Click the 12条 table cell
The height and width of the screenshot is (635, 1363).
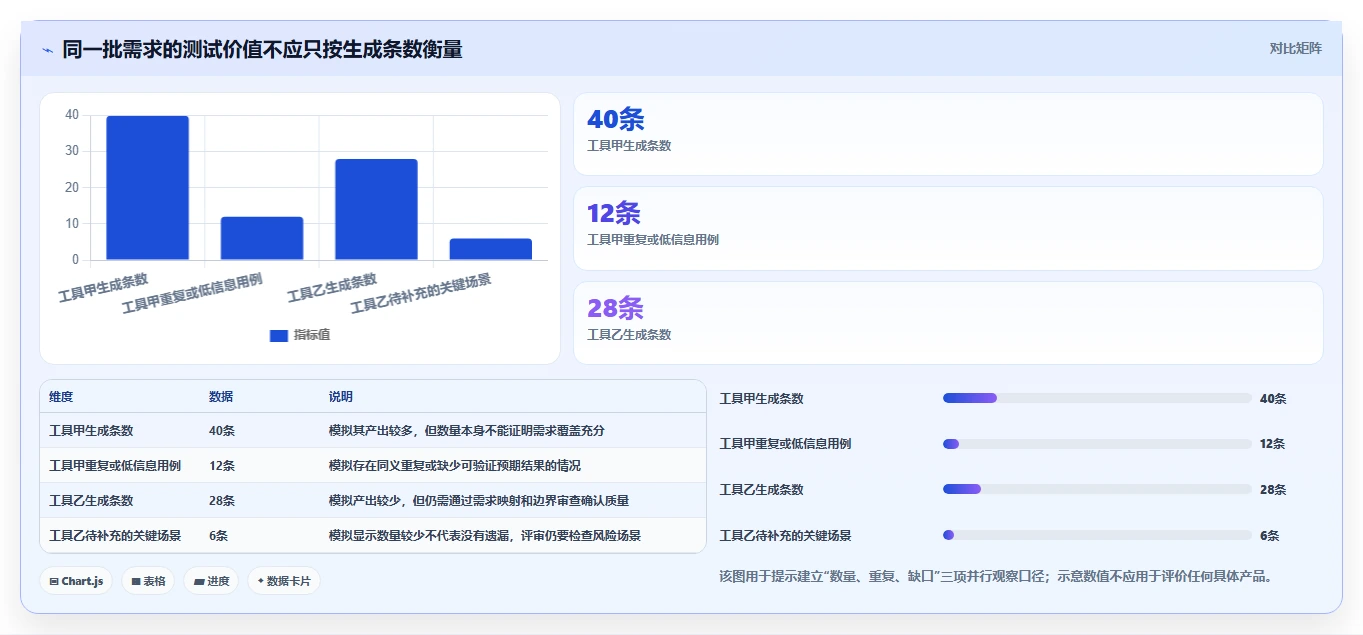coord(222,466)
